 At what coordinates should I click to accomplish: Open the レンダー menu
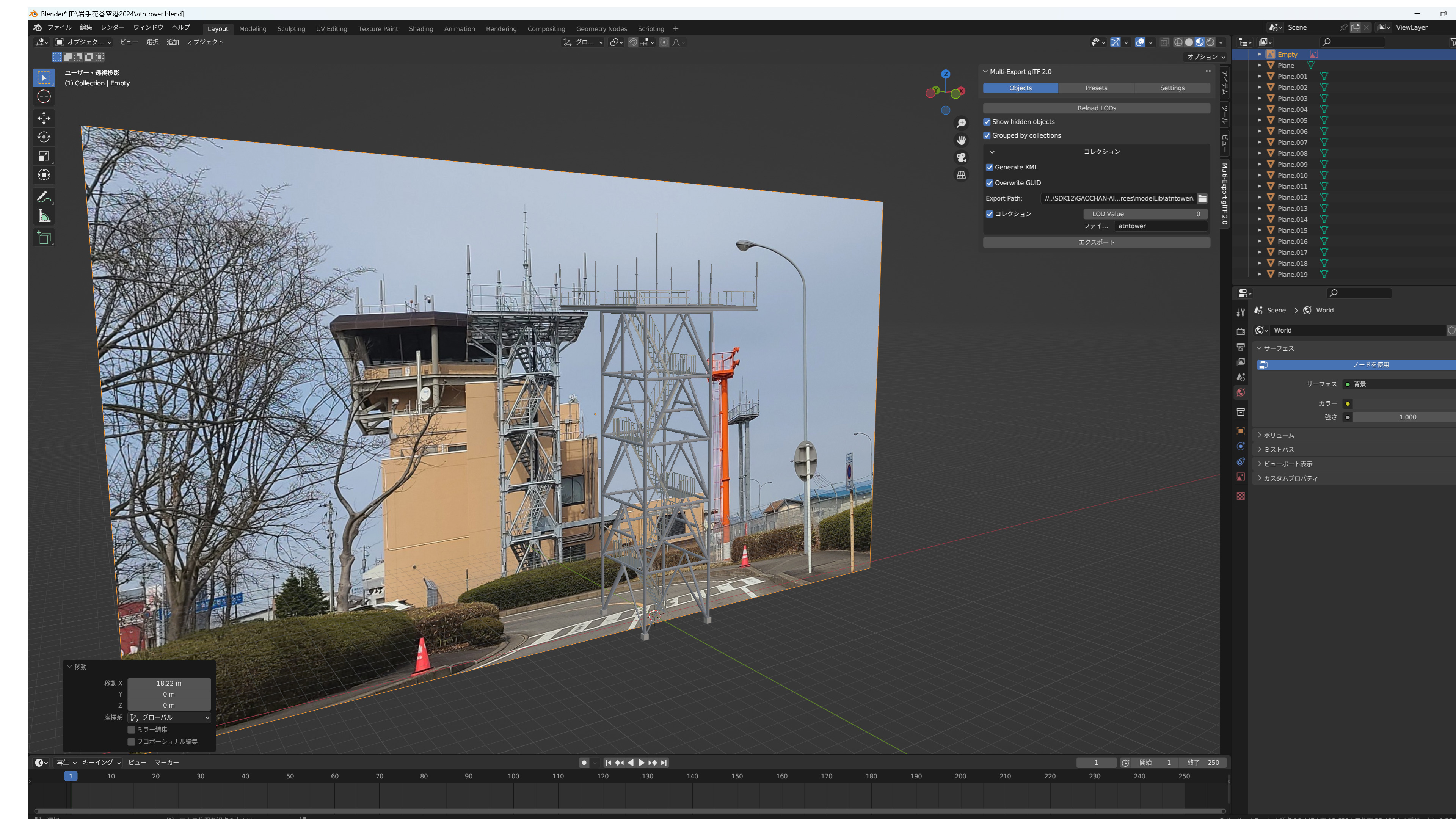coord(113,28)
